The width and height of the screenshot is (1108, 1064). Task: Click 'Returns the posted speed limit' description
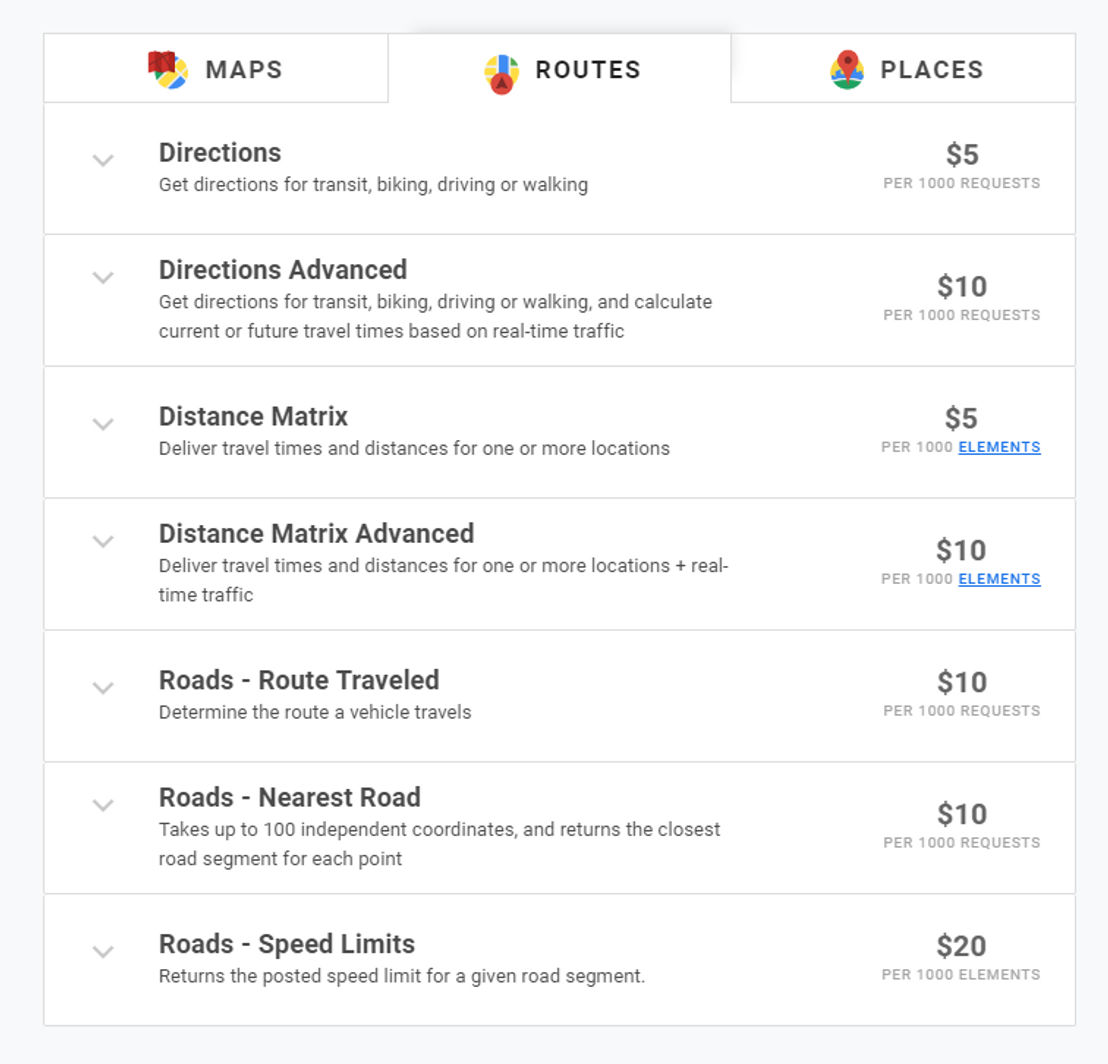point(402,976)
